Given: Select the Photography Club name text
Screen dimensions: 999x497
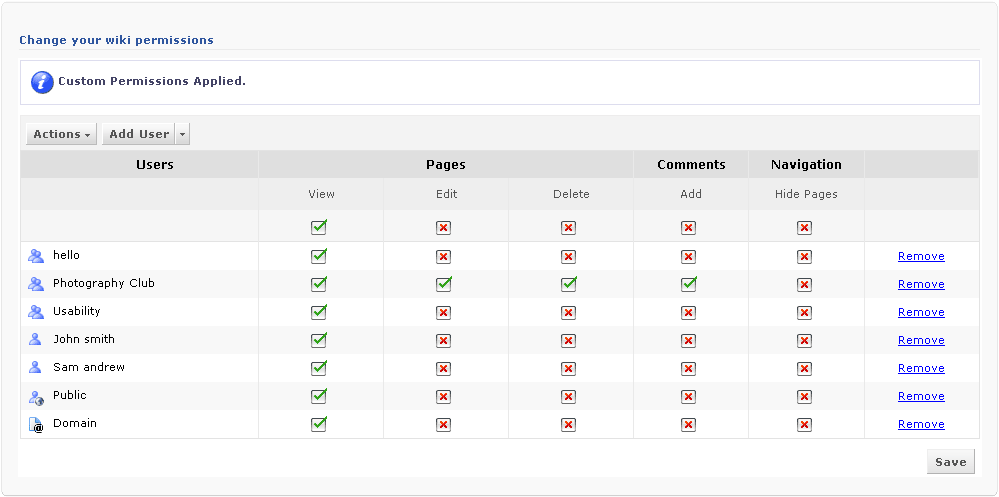Looking at the screenshot, I should 104,283.
